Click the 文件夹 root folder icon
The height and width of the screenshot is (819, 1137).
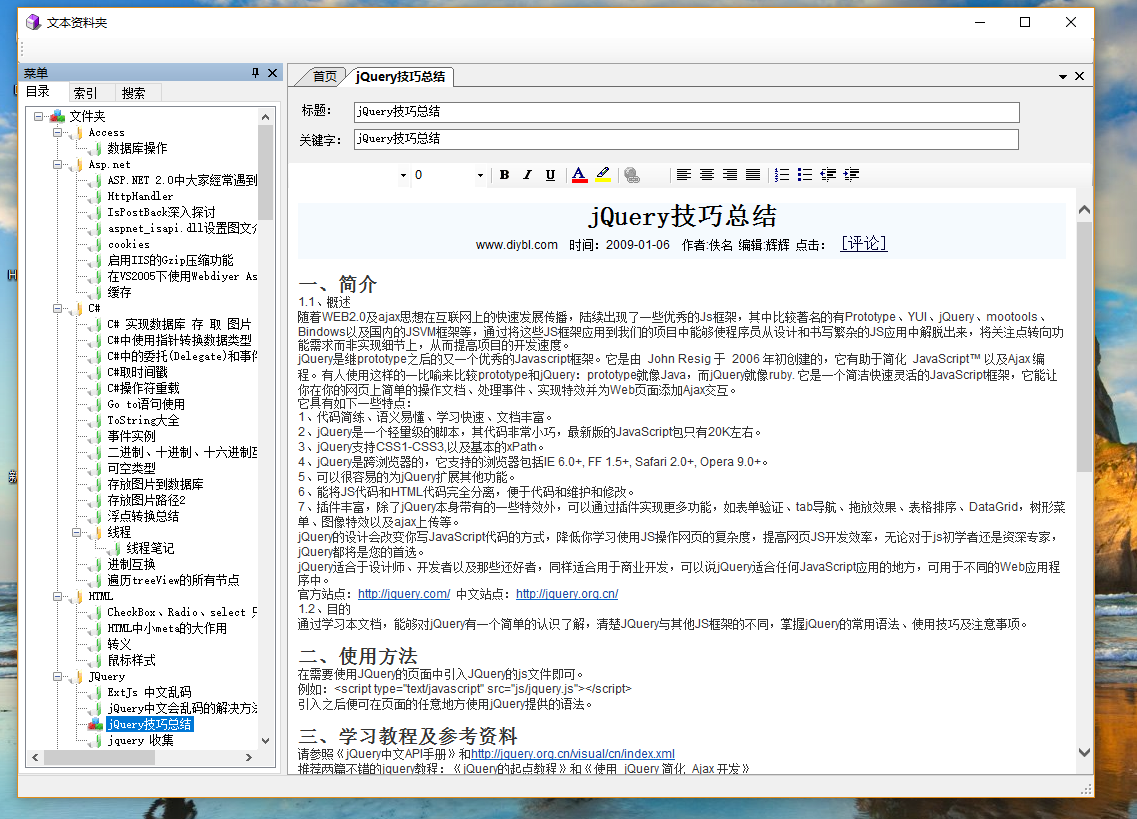57,116
